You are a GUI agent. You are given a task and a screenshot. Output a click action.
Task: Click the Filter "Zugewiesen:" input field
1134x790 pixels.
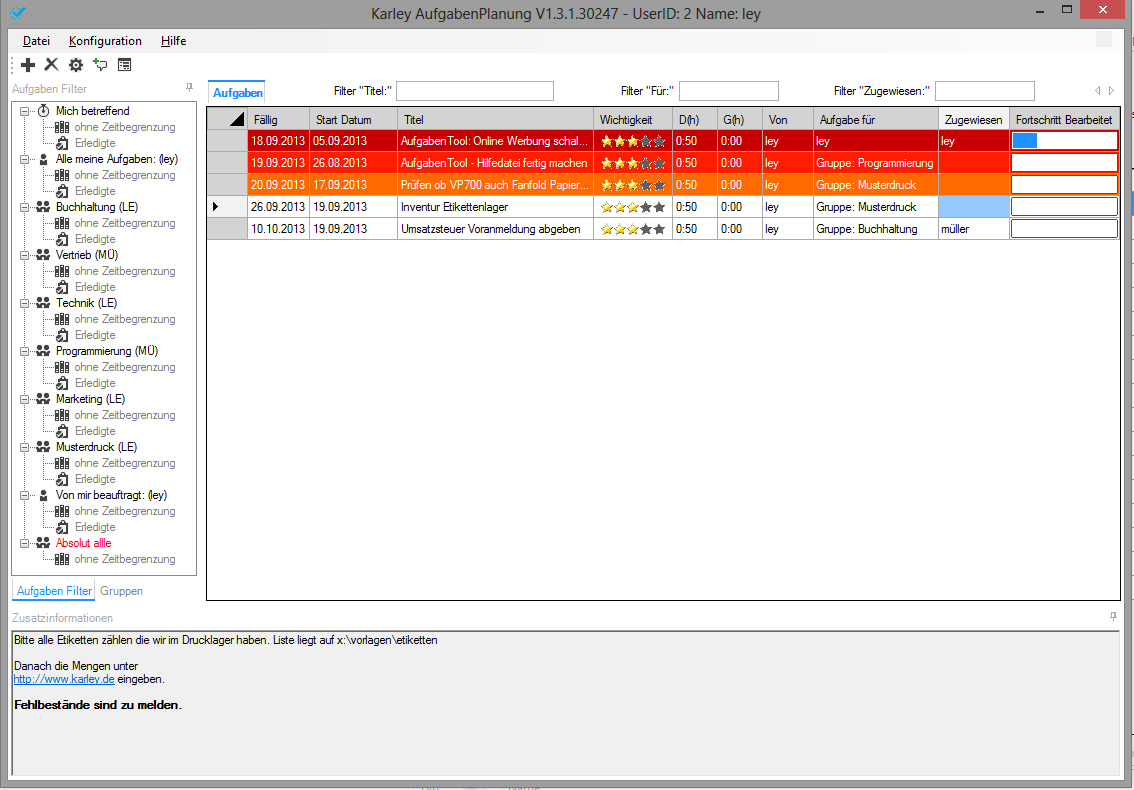pyautogui.click(x=984, y=91)
